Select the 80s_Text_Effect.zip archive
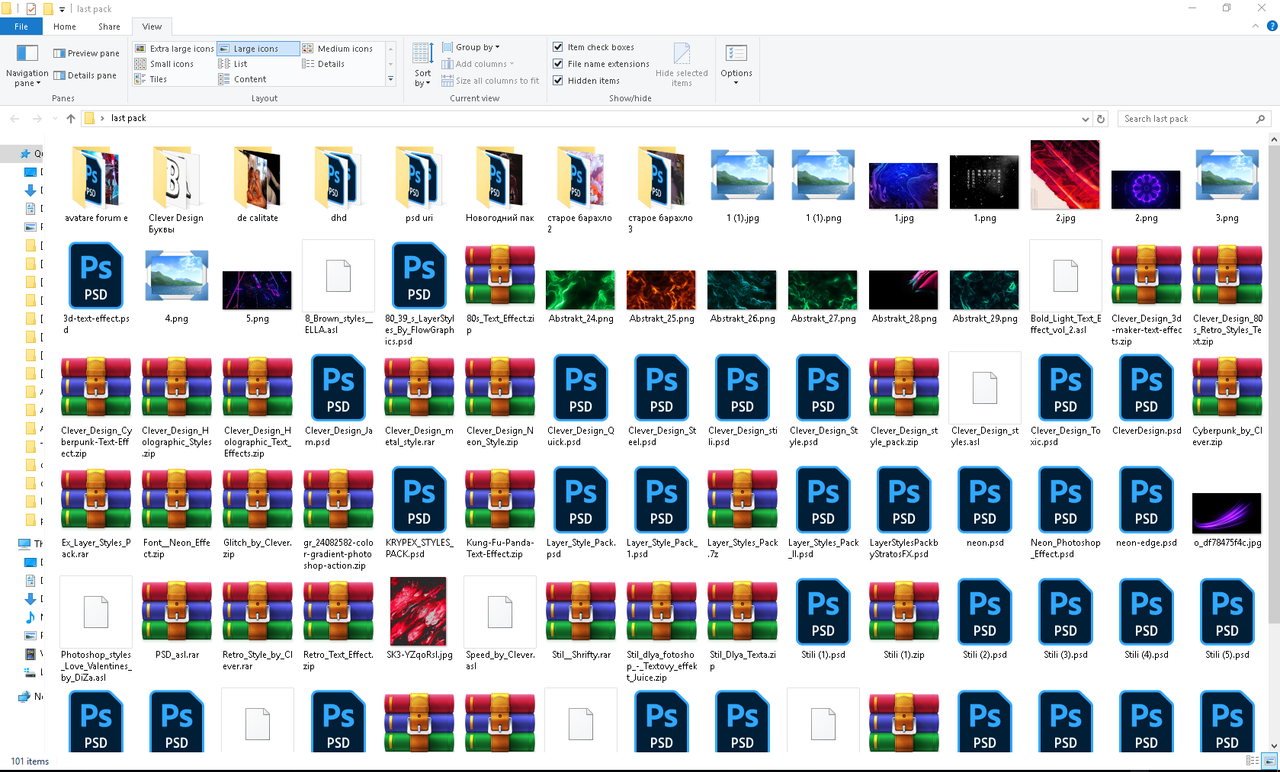The width and height of the screenshot is (1280, 772). [500, 290]
